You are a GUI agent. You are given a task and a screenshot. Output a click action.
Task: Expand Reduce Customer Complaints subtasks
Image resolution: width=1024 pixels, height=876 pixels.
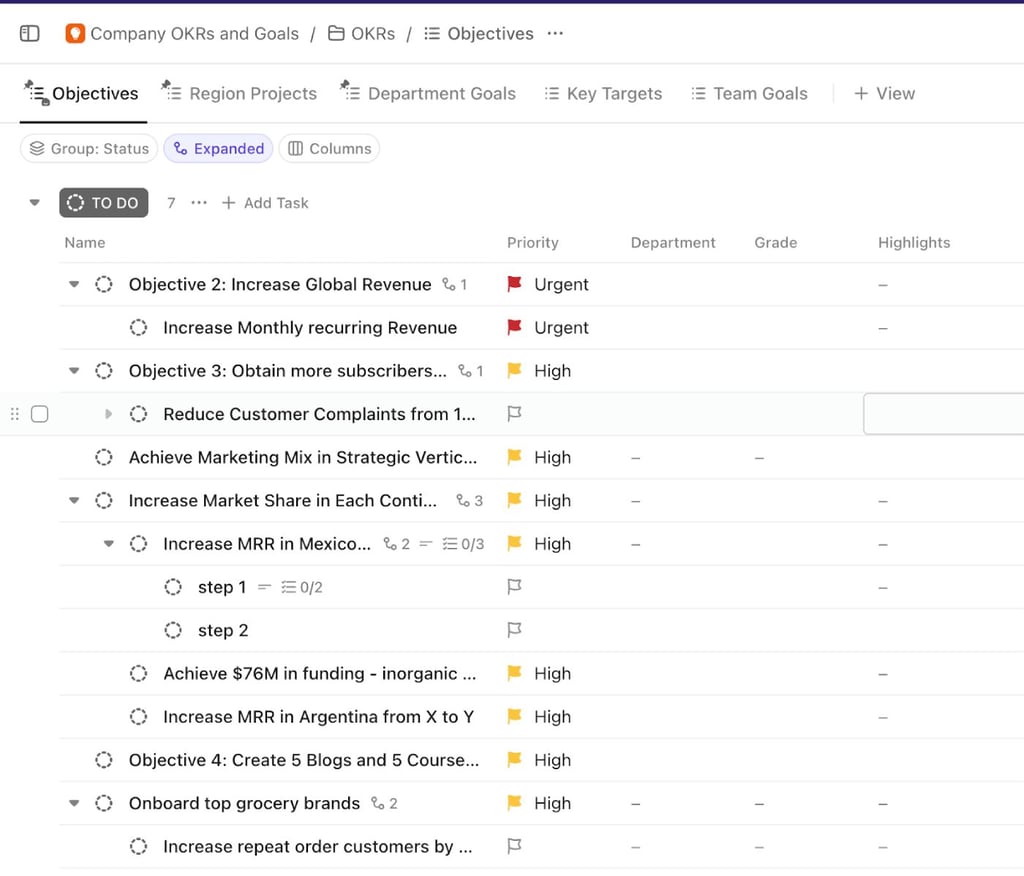108,414
